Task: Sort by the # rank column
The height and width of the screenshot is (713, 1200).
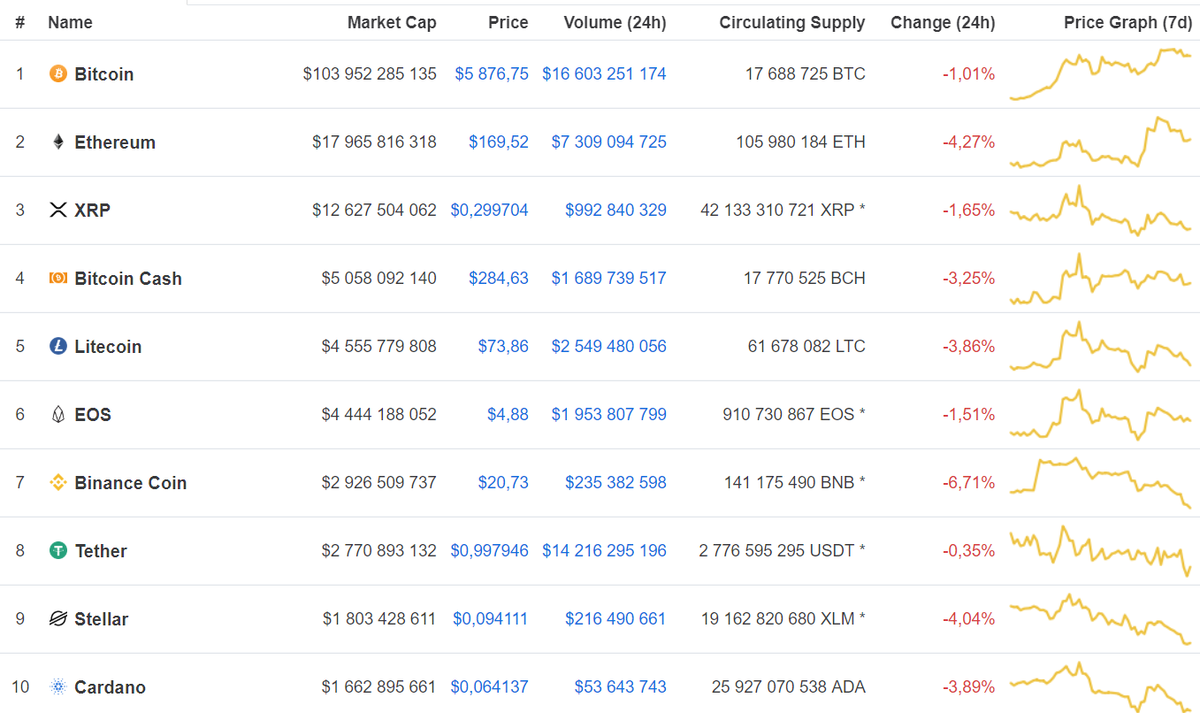Action: [20, 22]
